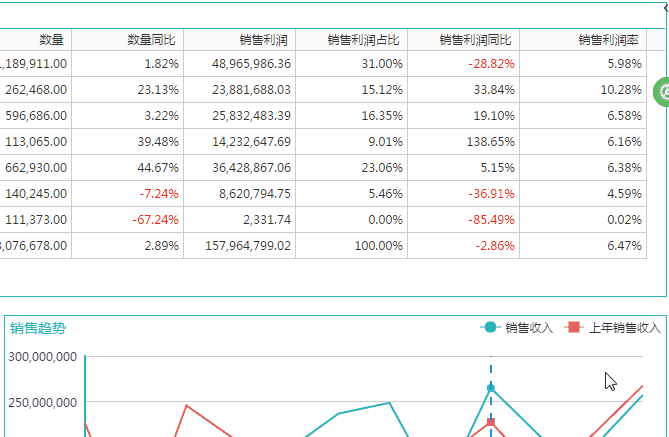Toggle the 销售收入 legend series
Viewport: 669px width, 437px height.
point(529,328)
